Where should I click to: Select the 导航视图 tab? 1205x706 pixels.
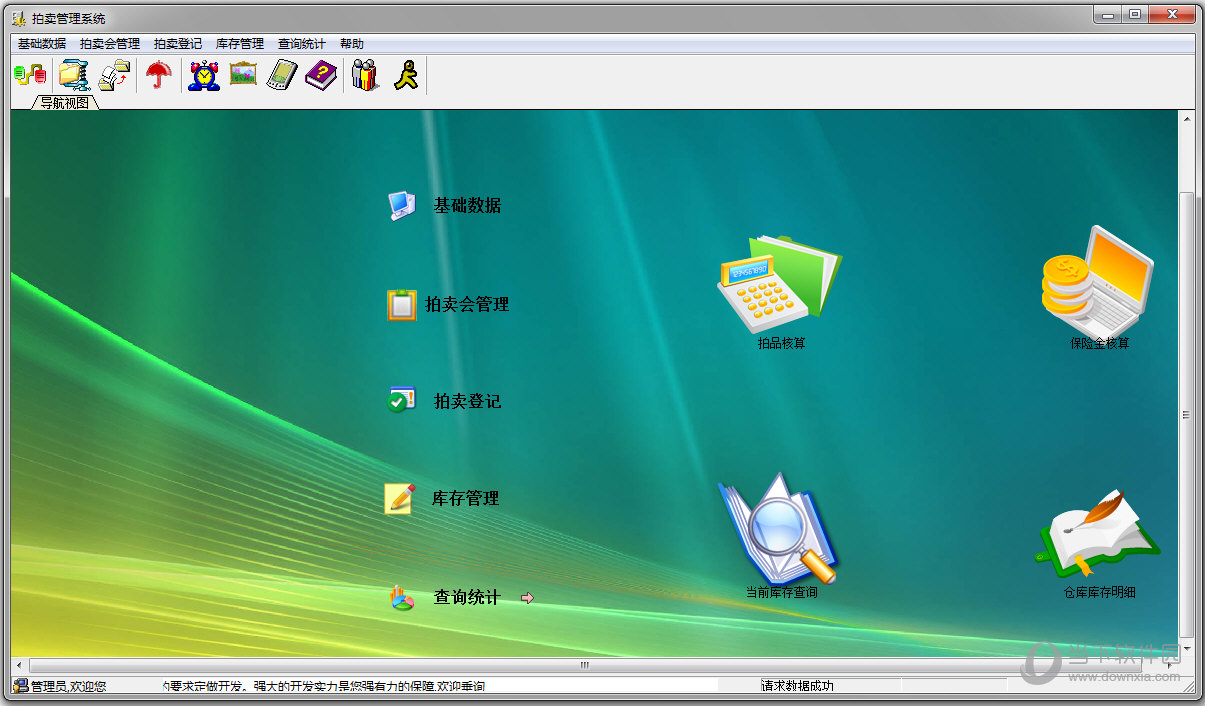coord(65,102)
